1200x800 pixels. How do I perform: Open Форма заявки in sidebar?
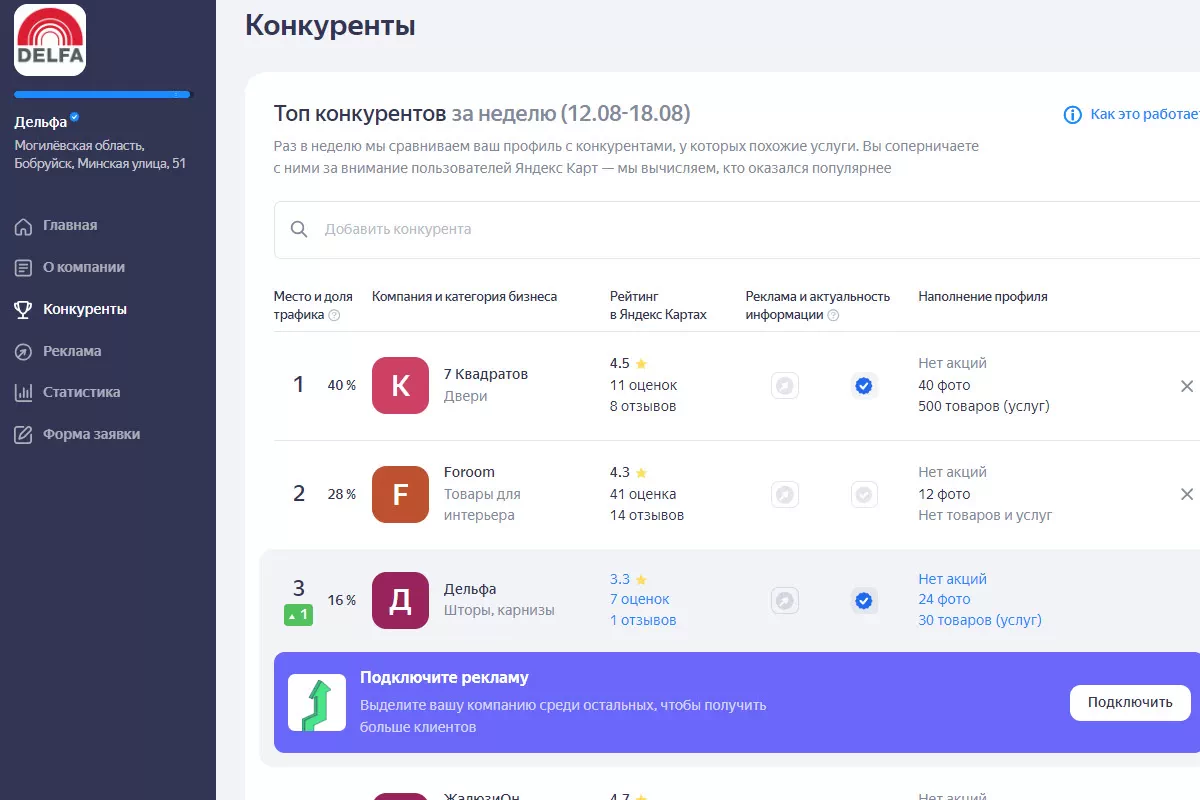[x=91, y=434]
